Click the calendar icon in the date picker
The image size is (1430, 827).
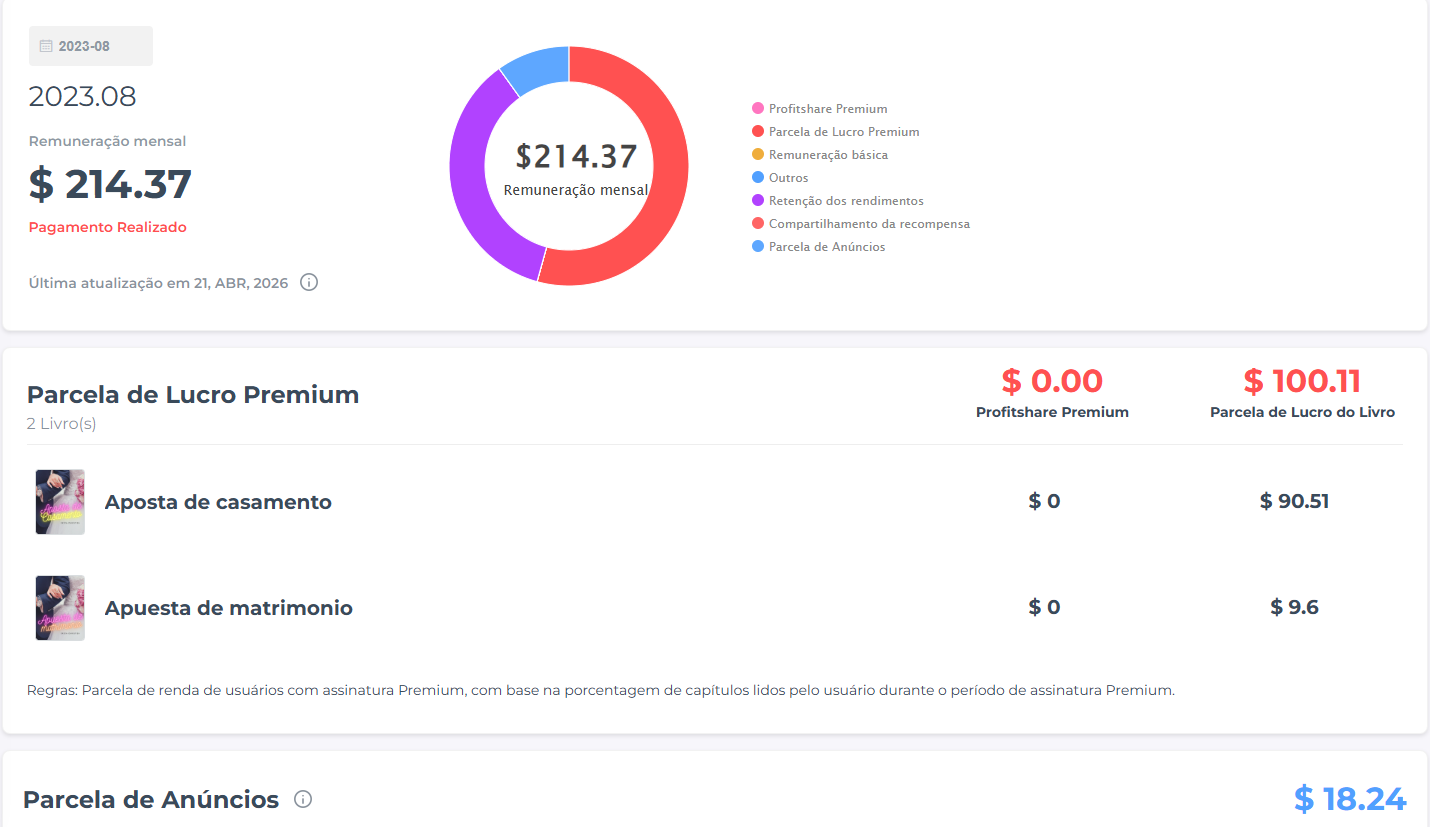(45, 46)
